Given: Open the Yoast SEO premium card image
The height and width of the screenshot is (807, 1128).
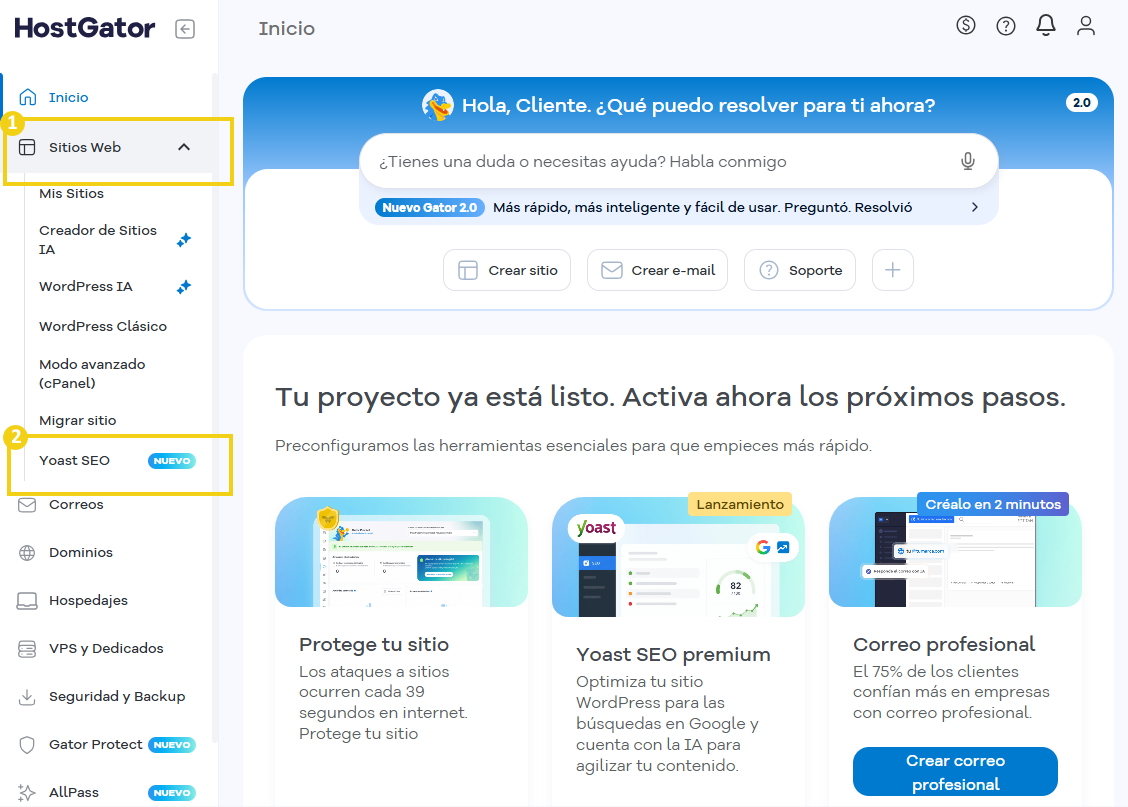Looking at the screenshot, I should pos(678,557).
